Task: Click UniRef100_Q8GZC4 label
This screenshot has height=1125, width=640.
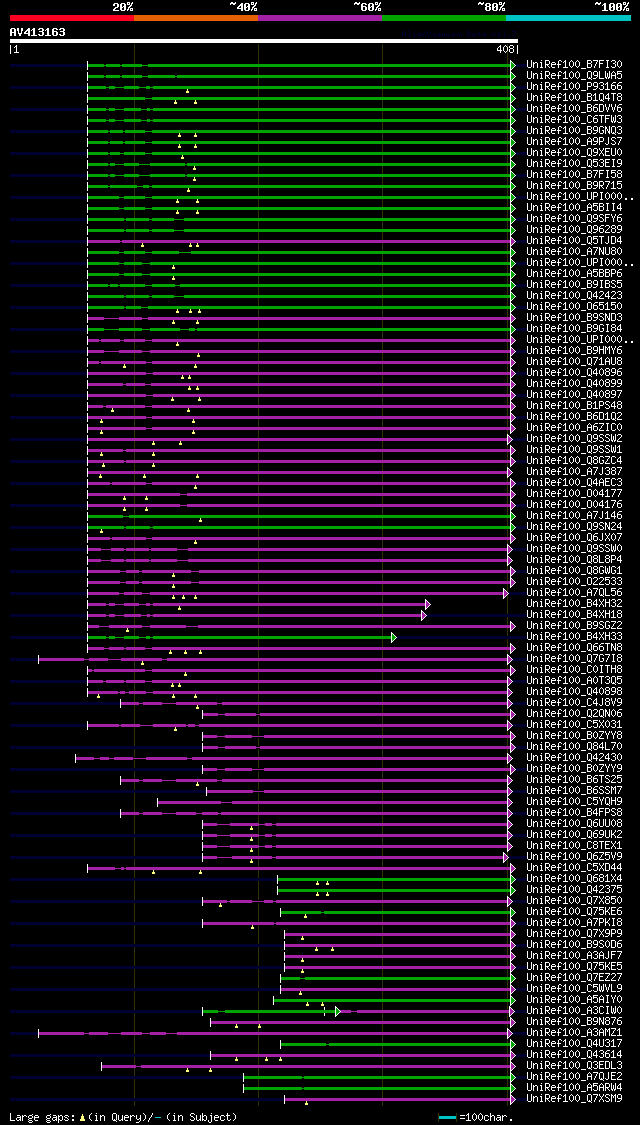Action: coord(574,461)
